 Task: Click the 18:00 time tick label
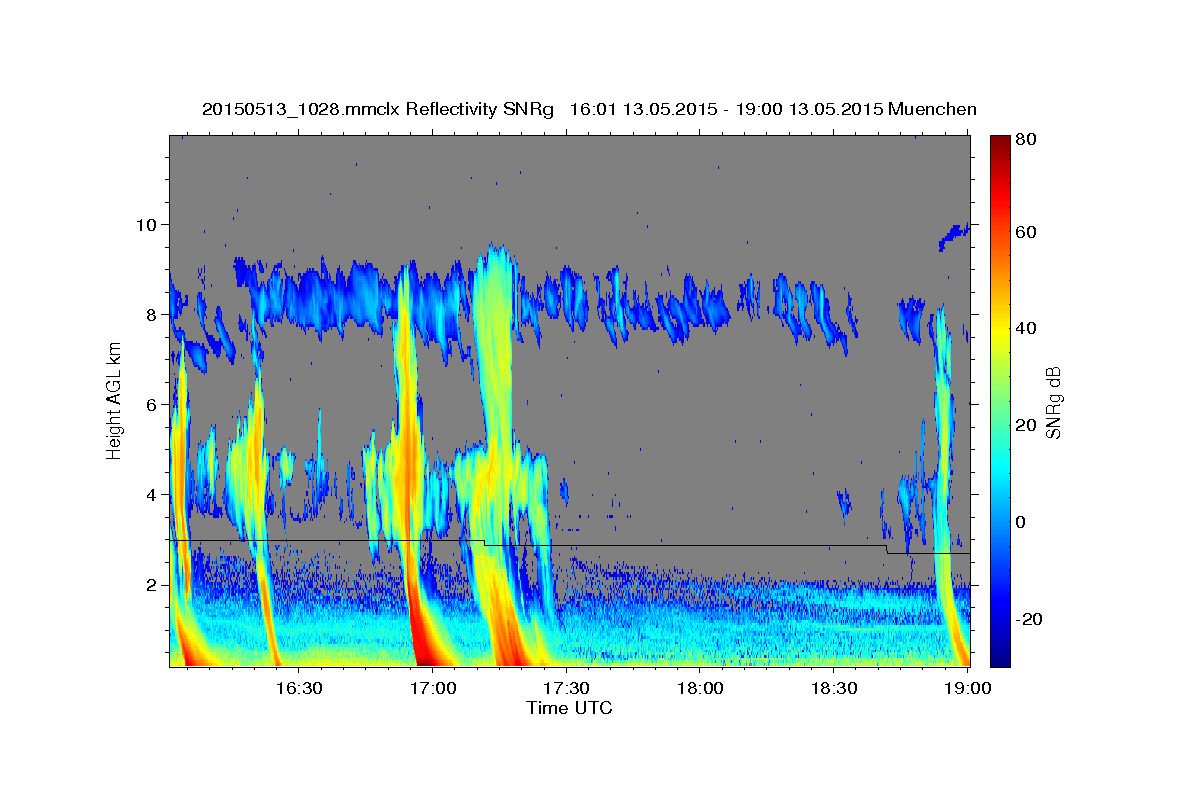click(701, 689)
